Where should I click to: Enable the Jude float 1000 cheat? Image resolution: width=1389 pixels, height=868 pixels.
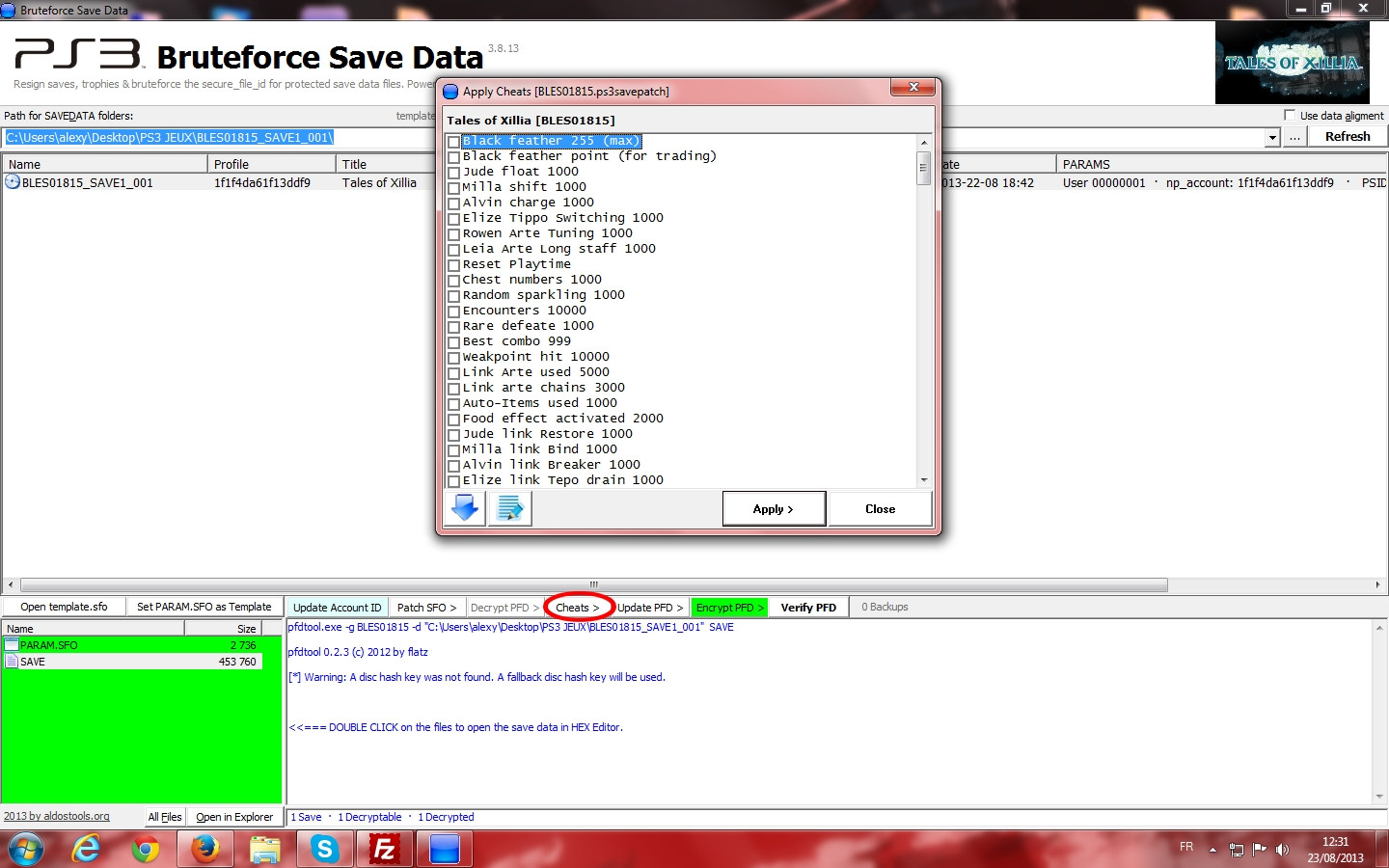click(x=453, y=173)
